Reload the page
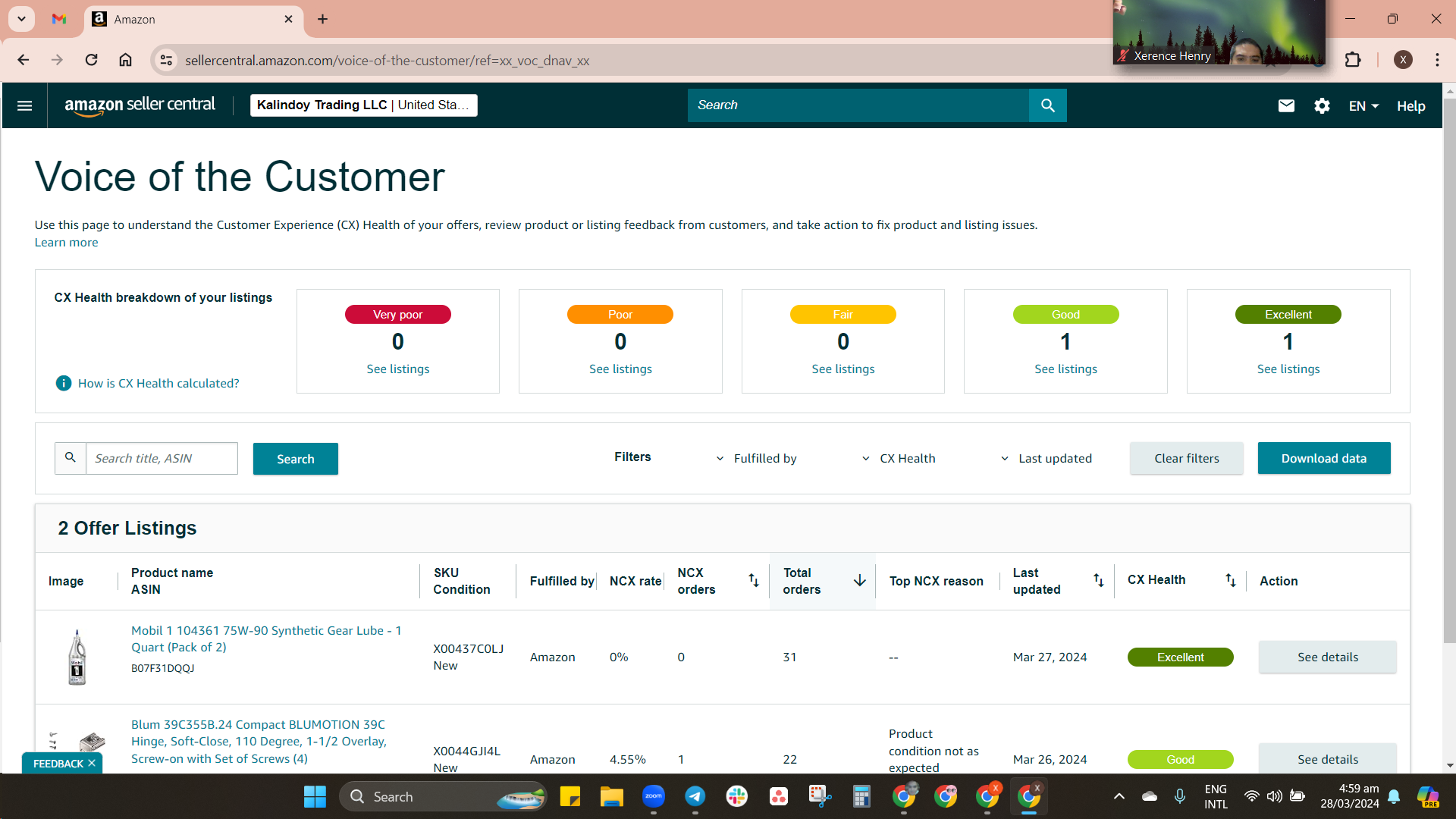Viewport: 1456px width, 819px height. pos(91,60)
